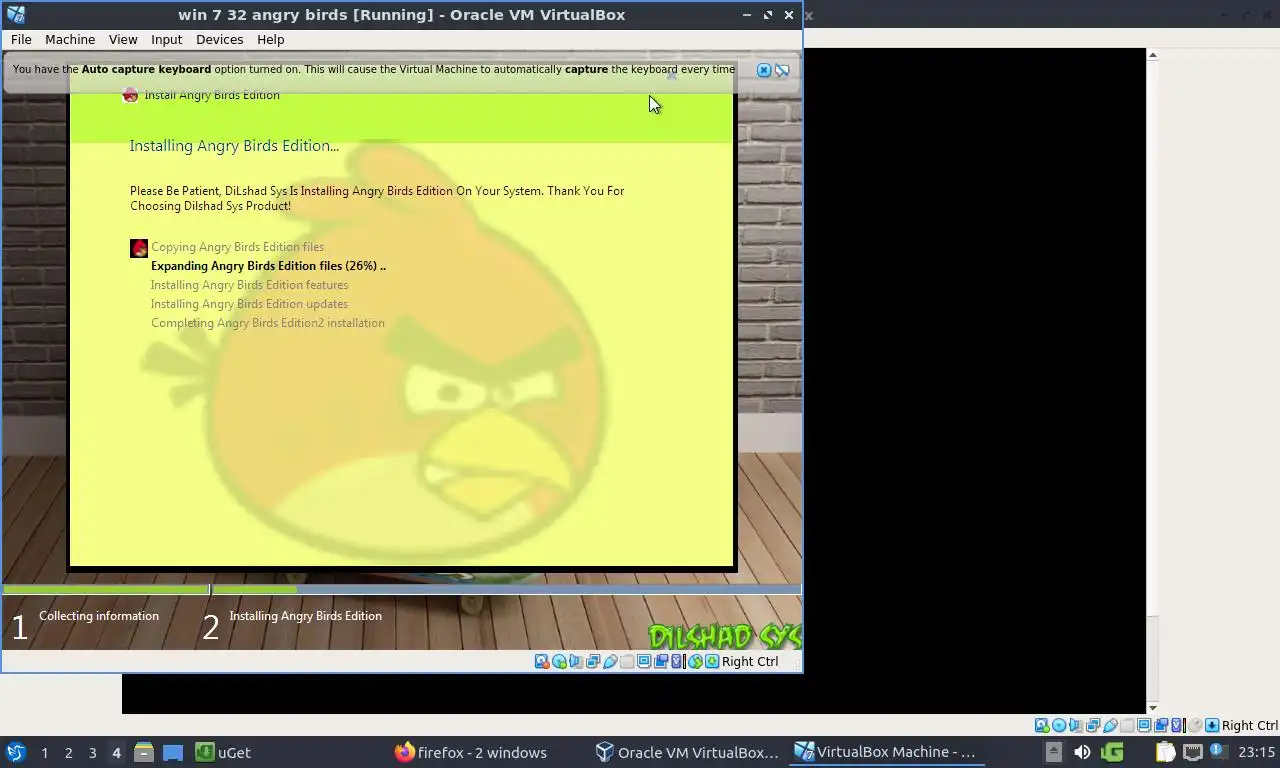The image size is (1280, 768).
Task: Open the File menu in VirtualBox
Action: click(x=21, y=39)
